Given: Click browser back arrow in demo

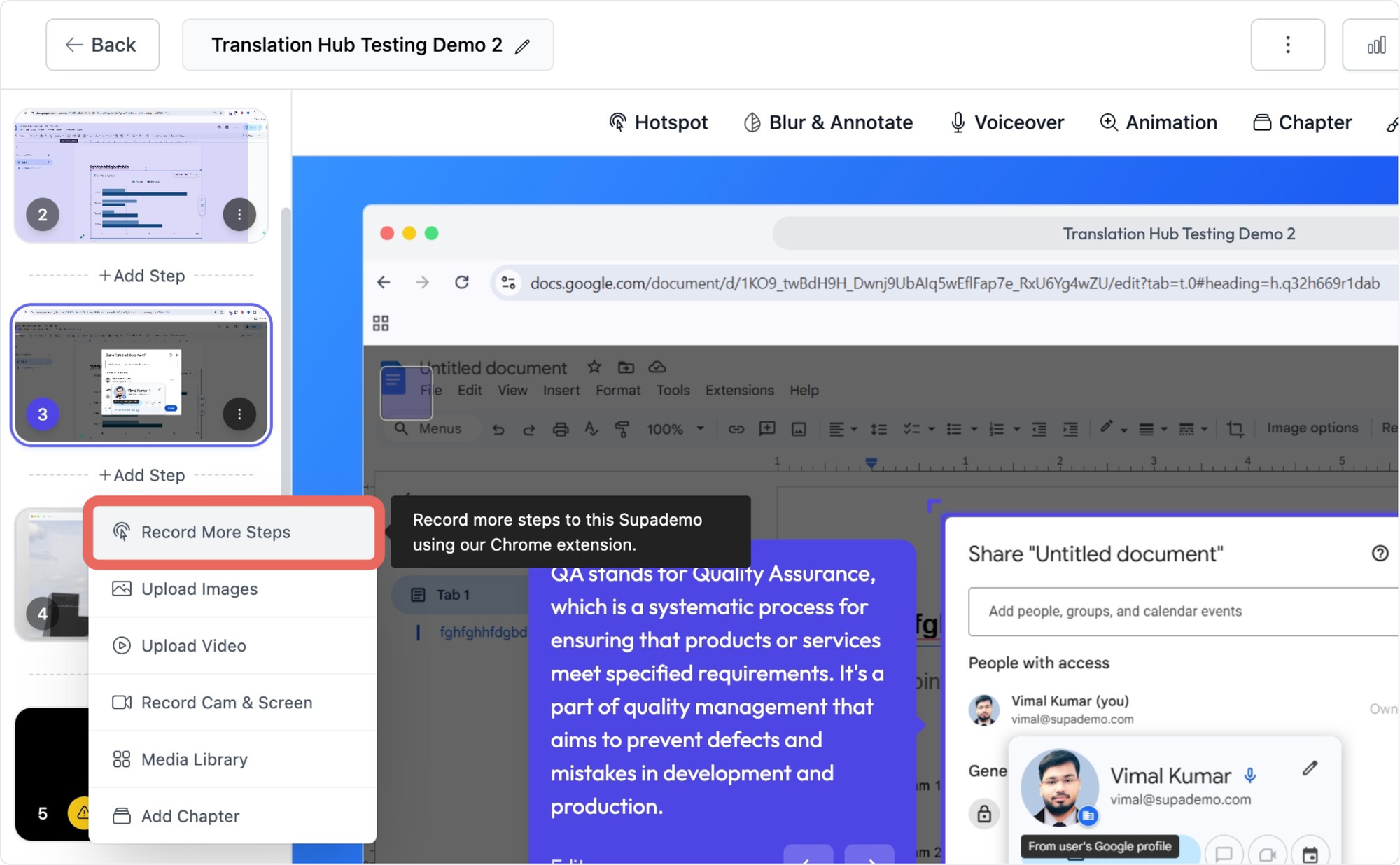Looking at the screenshot, I should tap(384, 283).
